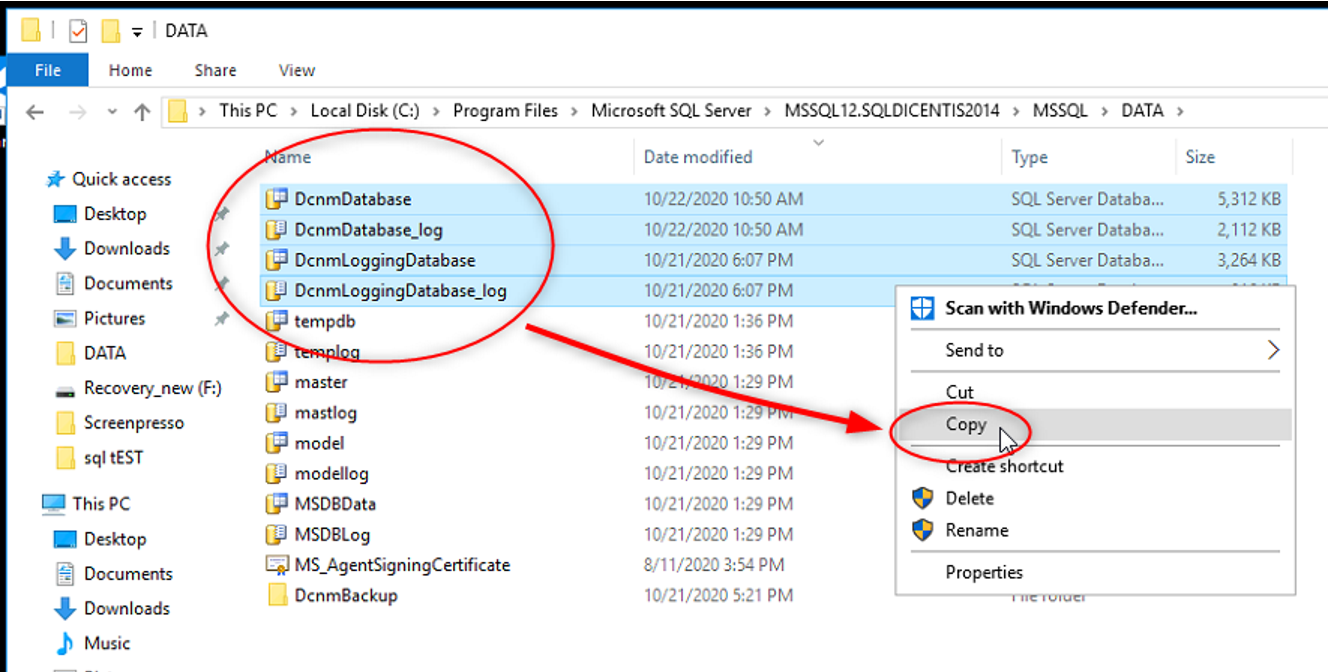Open the DcnmBackup folder icon
The width and height of the screenshot is (1328, 672).
[x=277, y=596]
